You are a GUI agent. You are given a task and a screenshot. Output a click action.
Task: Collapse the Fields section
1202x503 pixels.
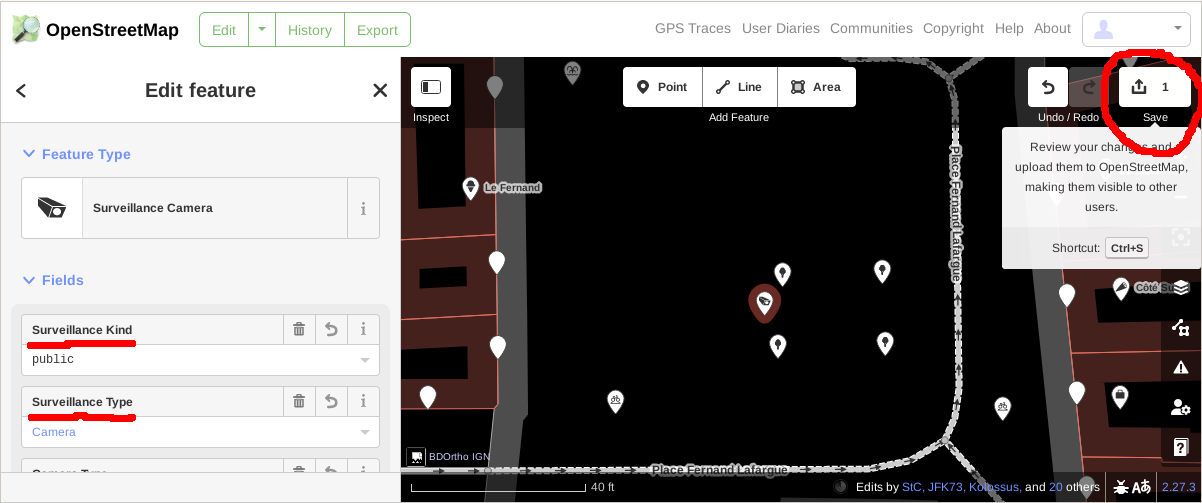(53, 280)
